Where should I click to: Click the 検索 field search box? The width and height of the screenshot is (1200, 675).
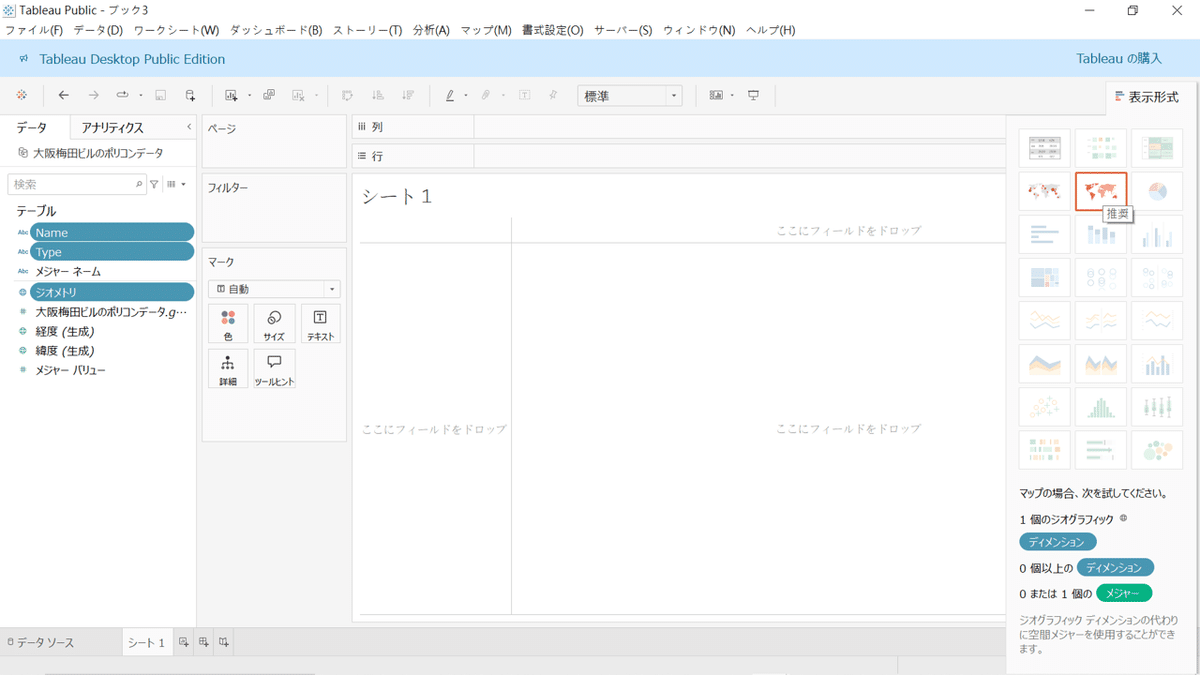pyautogui.click(x=77, y=184)
